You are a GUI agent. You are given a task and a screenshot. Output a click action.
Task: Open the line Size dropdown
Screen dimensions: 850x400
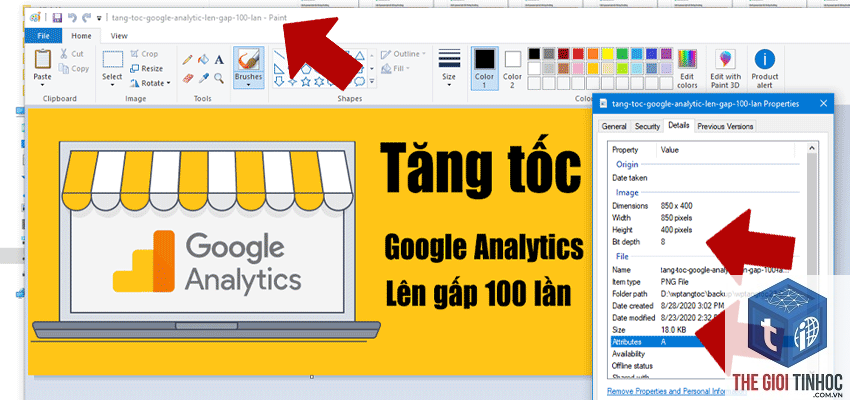click(449, 68)
